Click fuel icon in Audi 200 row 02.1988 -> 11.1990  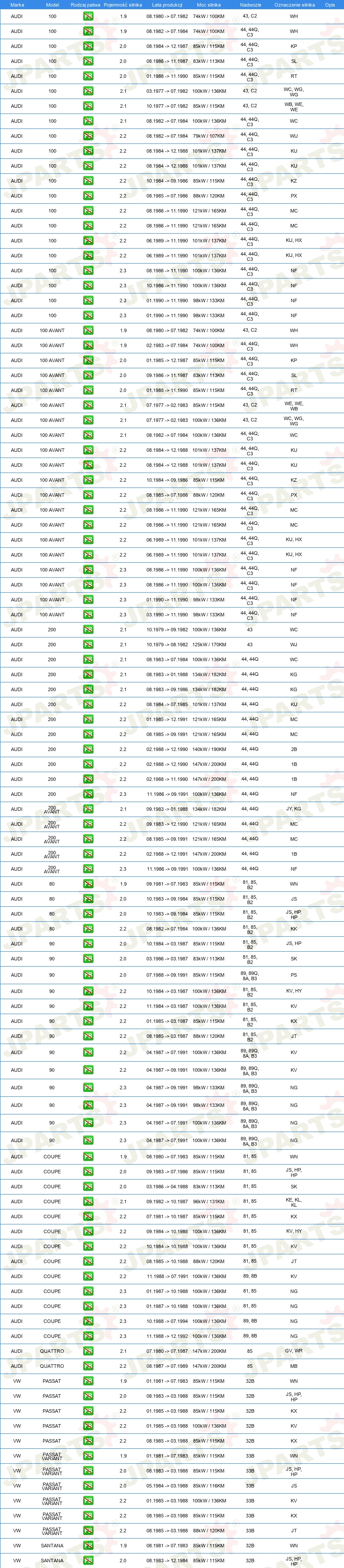88,779
